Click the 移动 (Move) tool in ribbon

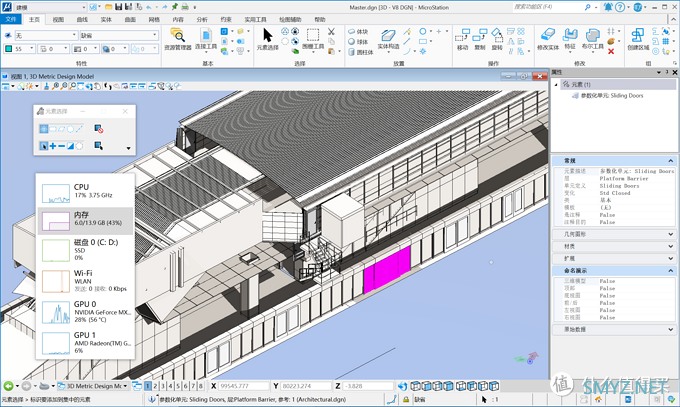click(462, 40)
